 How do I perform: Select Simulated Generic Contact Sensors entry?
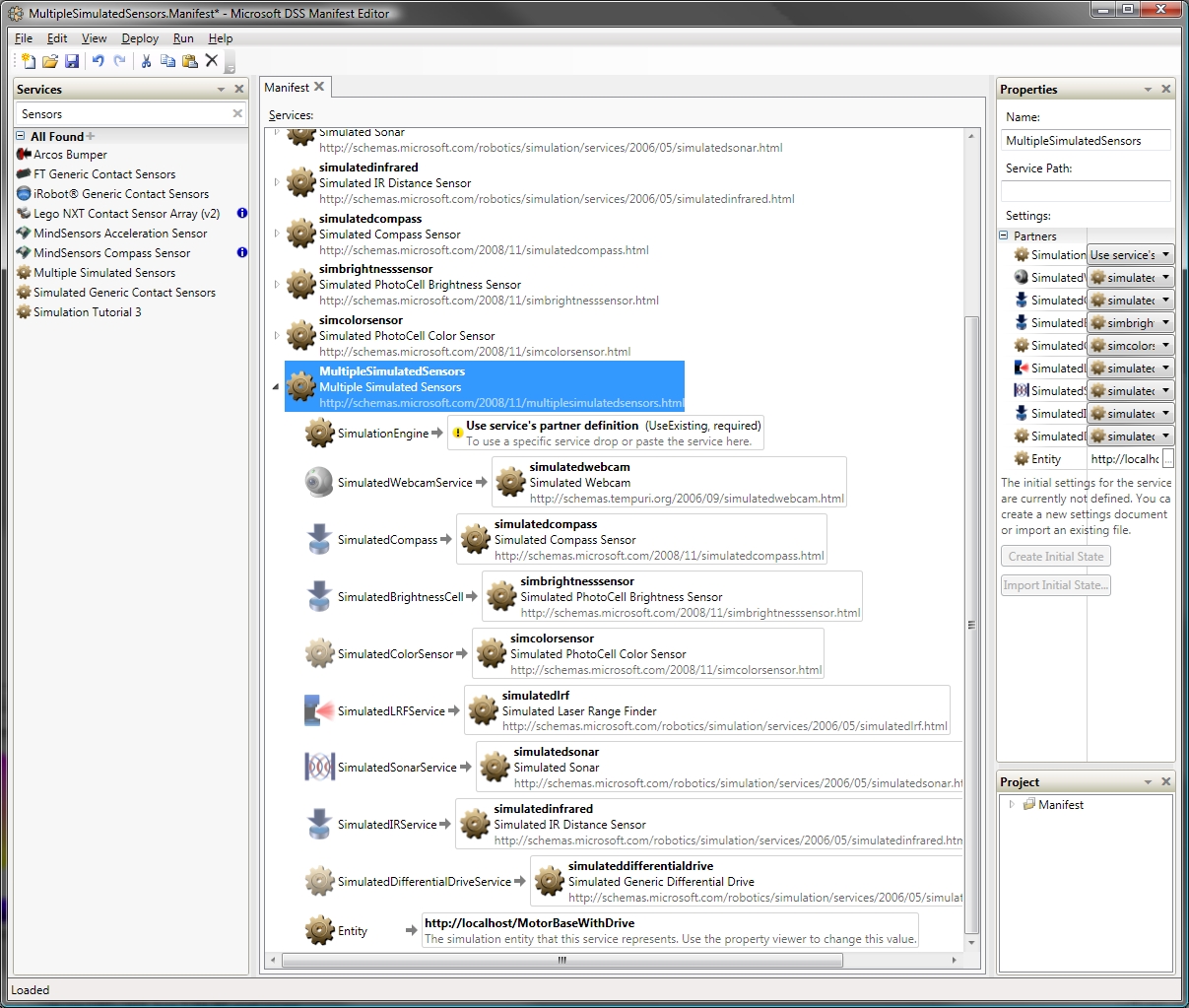(124, 293)
